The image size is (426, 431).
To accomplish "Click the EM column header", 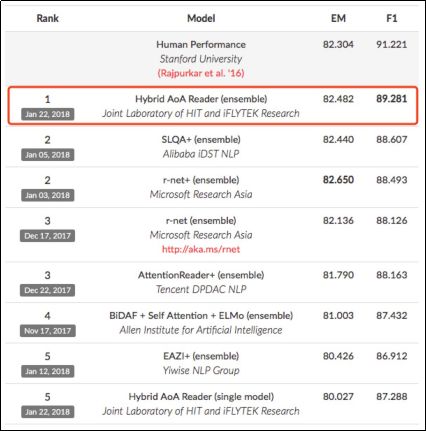I will pyautogui.click(x=338, y=18).
